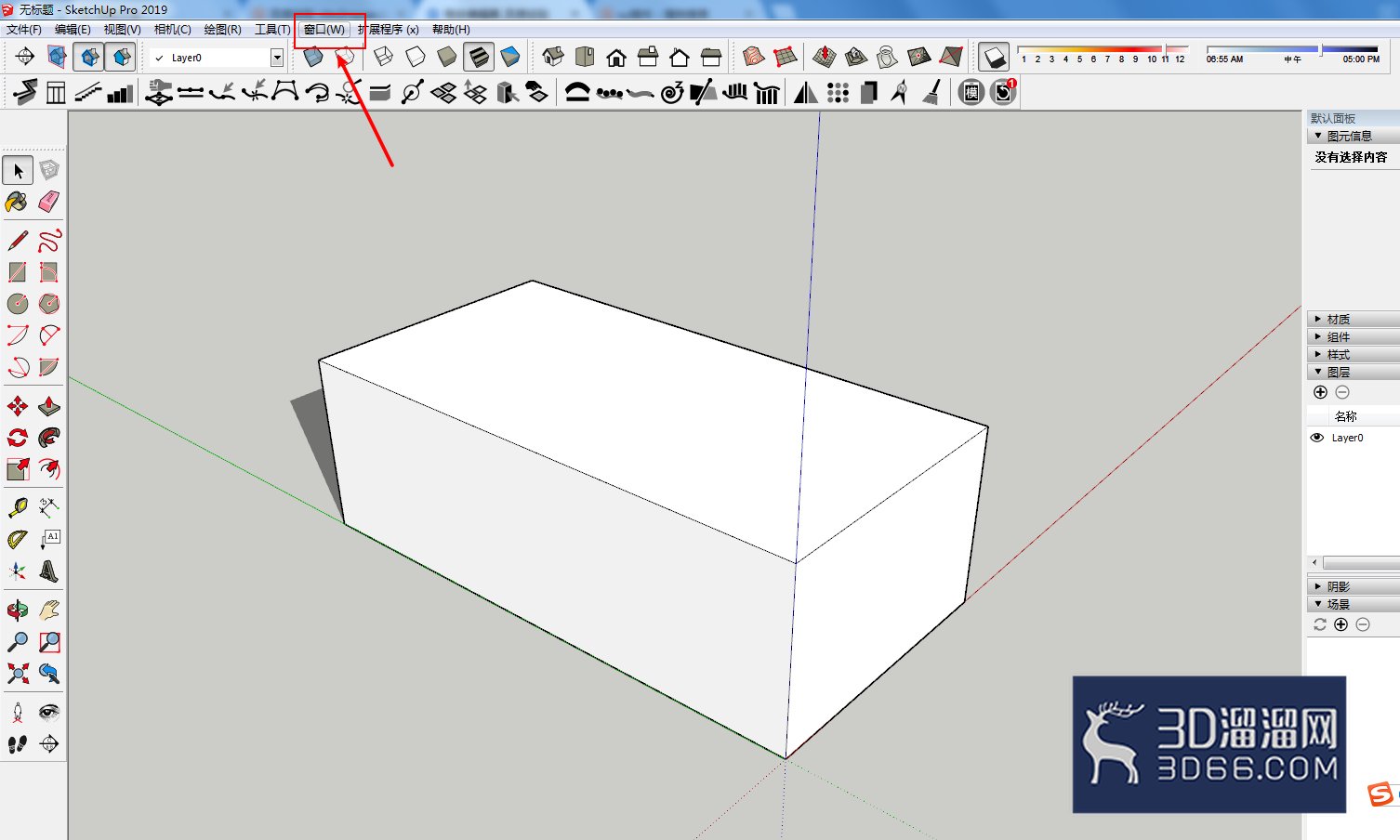Pick the Line pencil tool
Screen dimensions: 1400x840
click(x=17, y=241)
